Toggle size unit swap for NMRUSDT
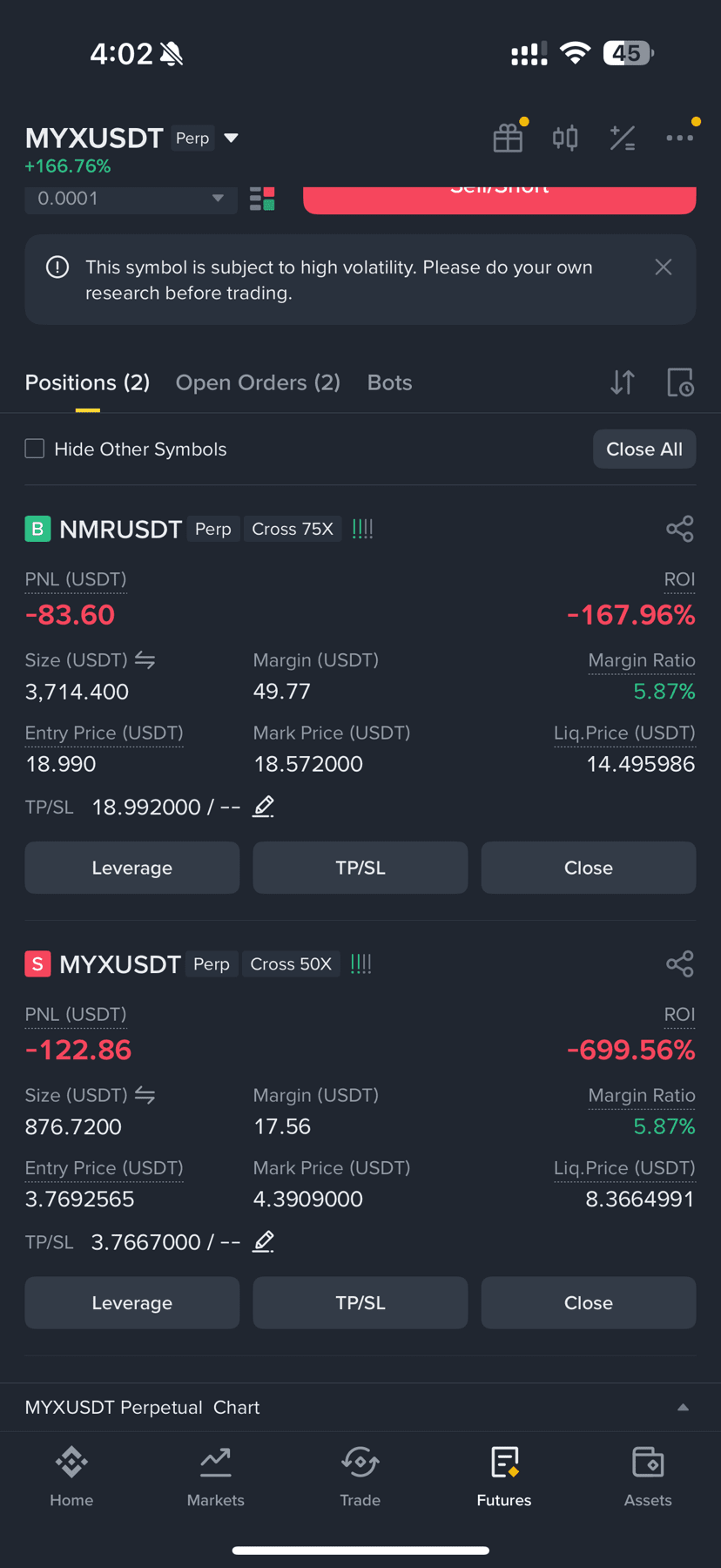This screenshot has width=721, height=1568. coord(145,660)
